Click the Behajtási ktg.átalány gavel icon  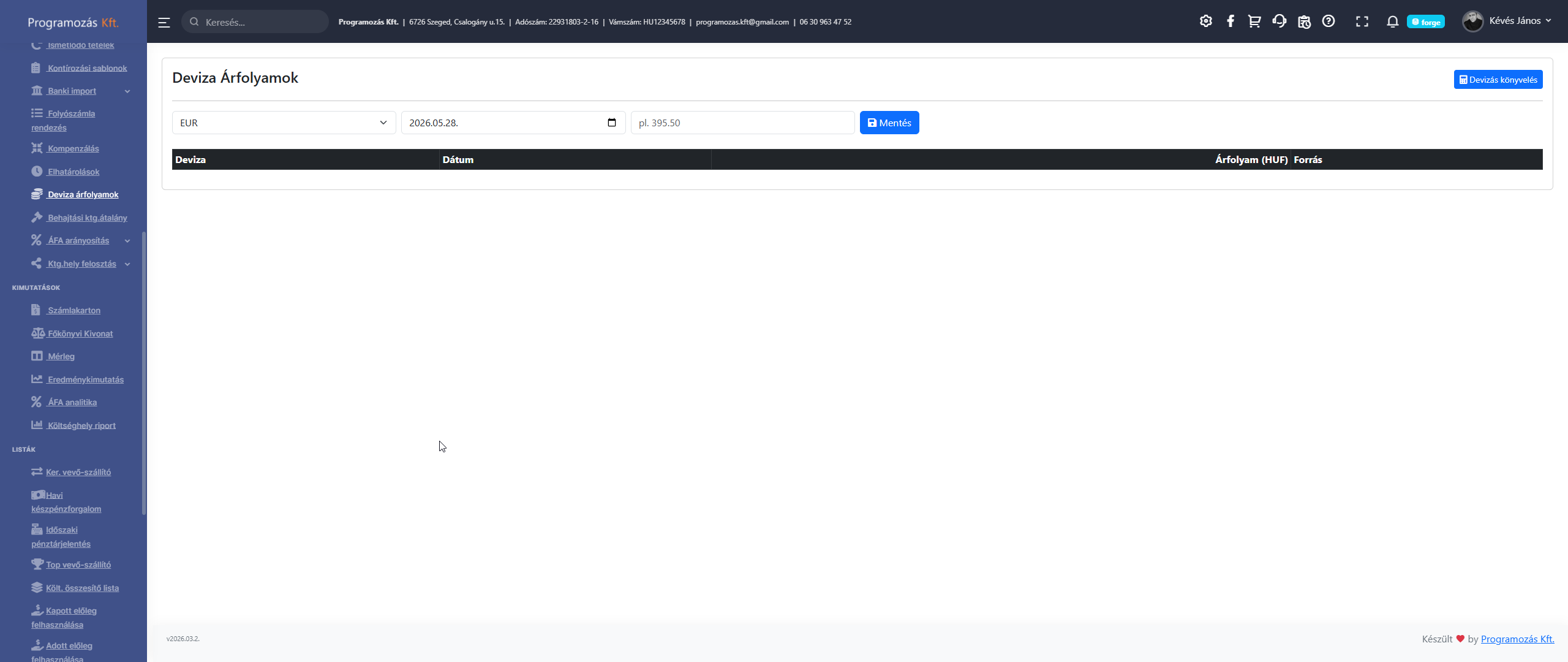point(37,217)
